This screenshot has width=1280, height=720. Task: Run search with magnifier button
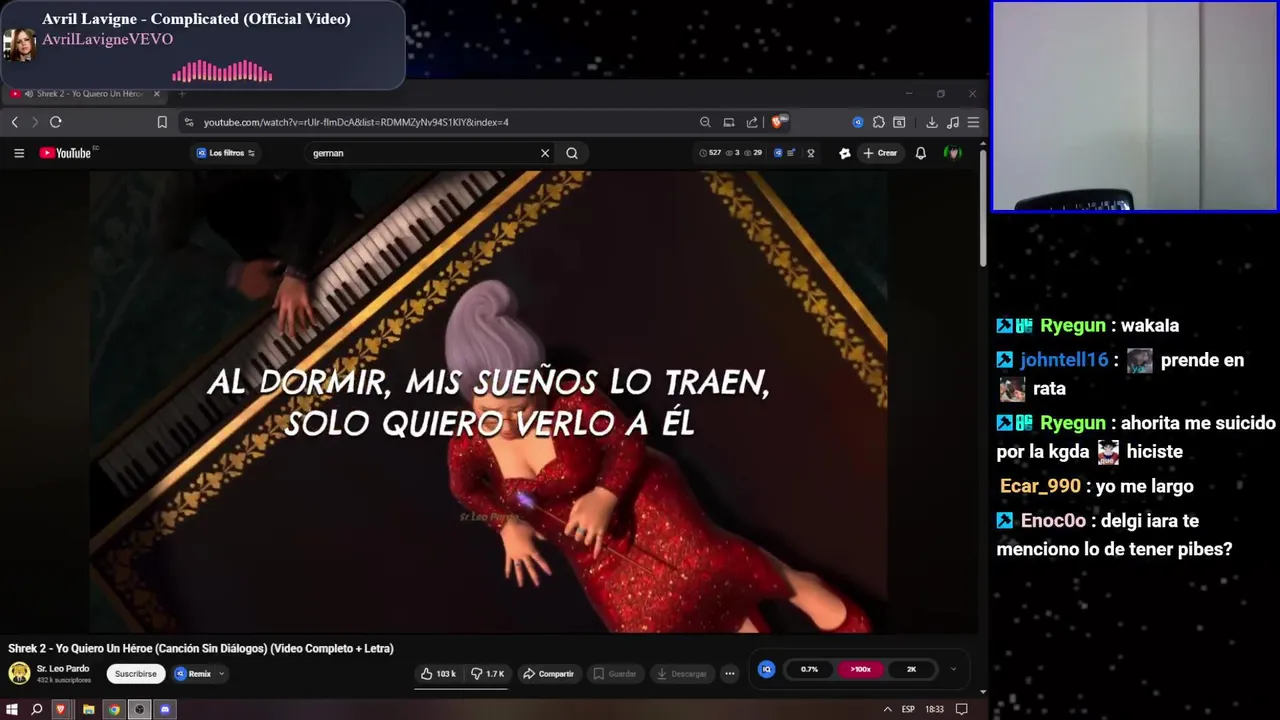(572, 153)
